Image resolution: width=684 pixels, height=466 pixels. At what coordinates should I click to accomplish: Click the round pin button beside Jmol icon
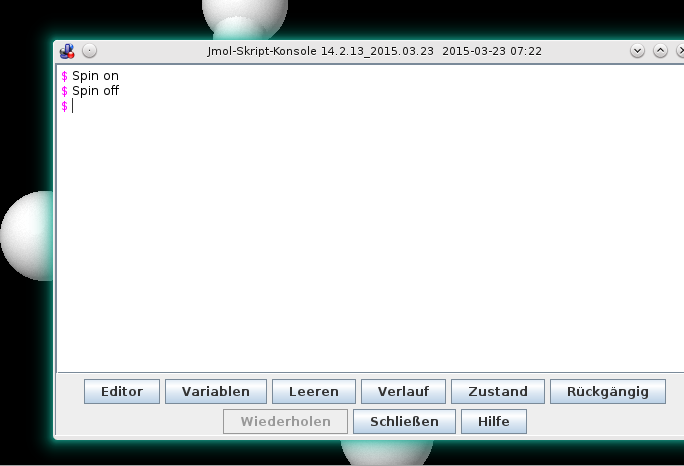[x=89, y=51]
